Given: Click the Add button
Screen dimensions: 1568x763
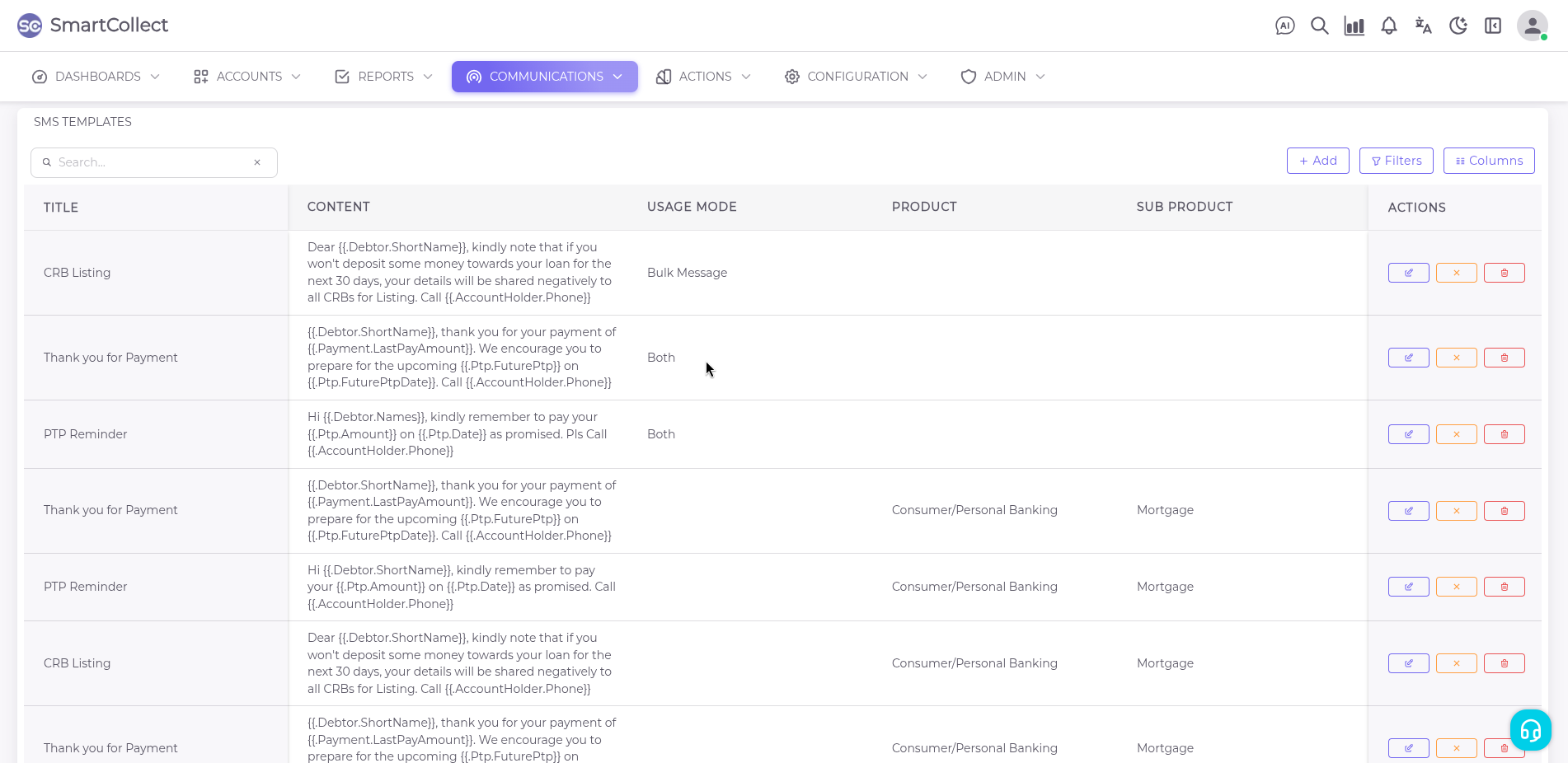Looking at the screenshot, I should click(x=1317, y=161).
